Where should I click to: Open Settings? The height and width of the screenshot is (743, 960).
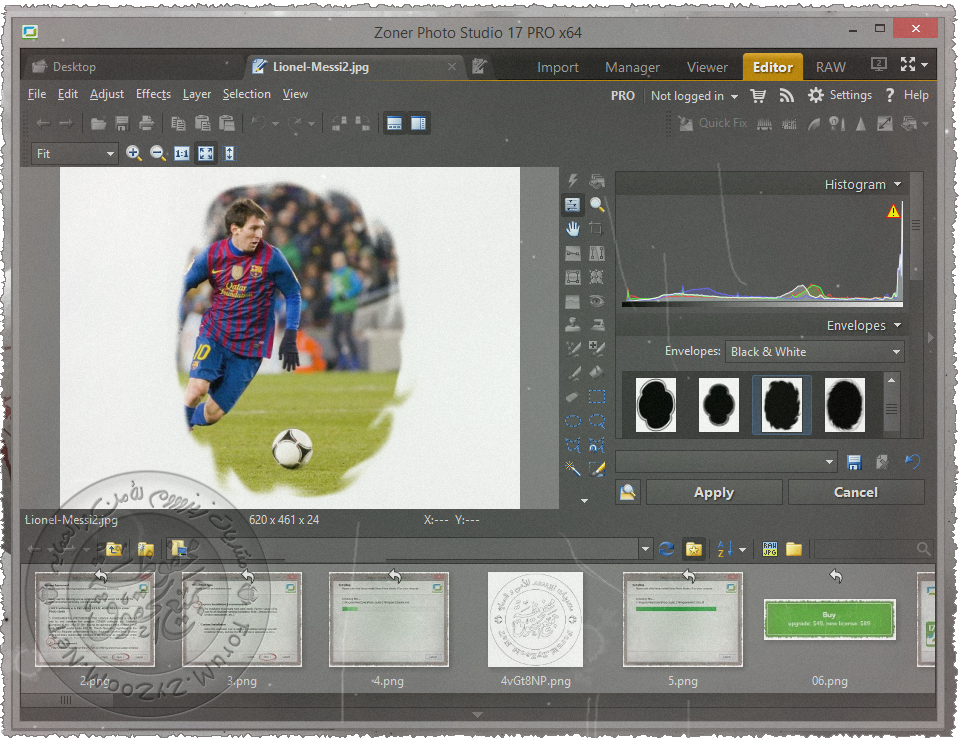[x=839, y=95]
